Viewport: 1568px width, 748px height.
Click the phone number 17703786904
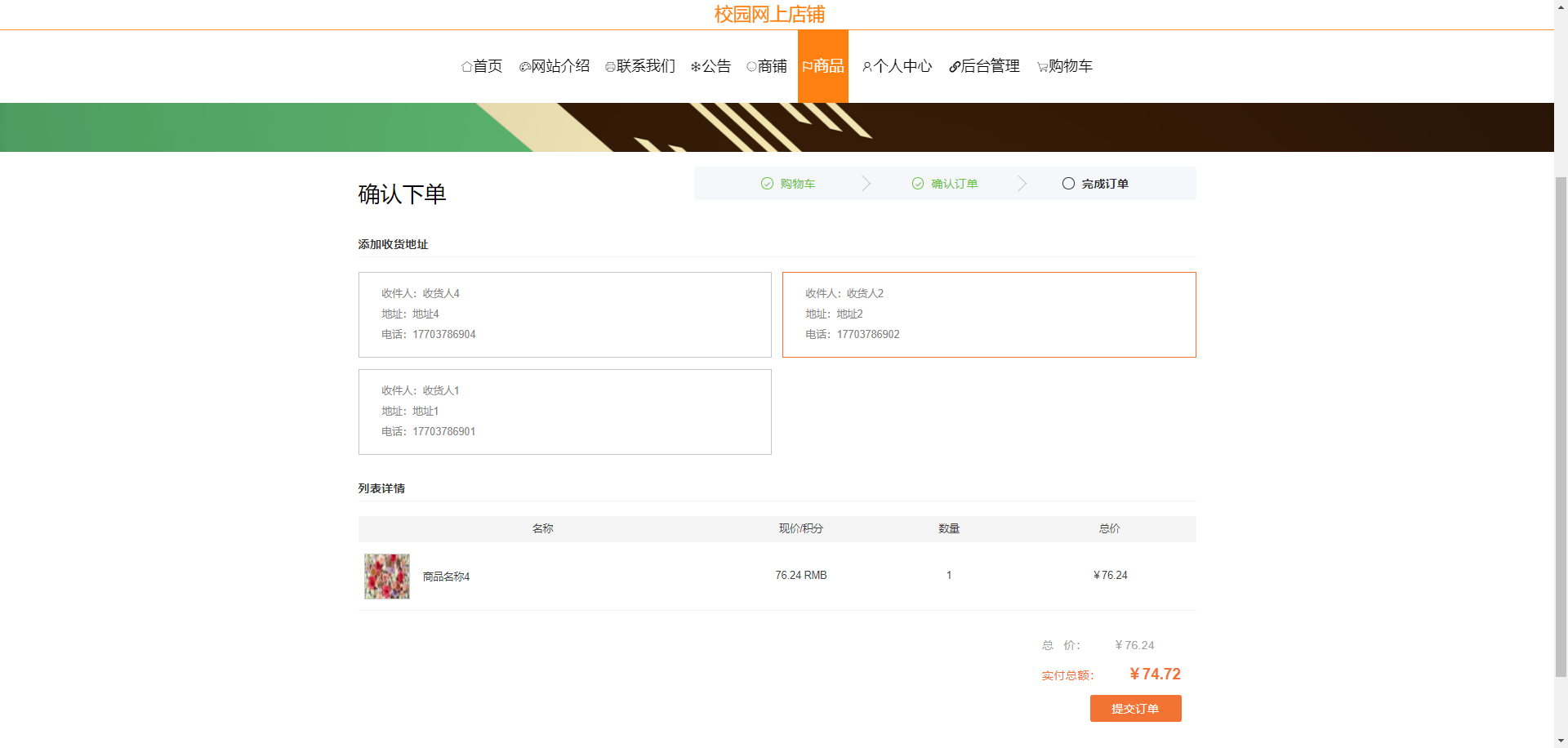coord(444,335)
